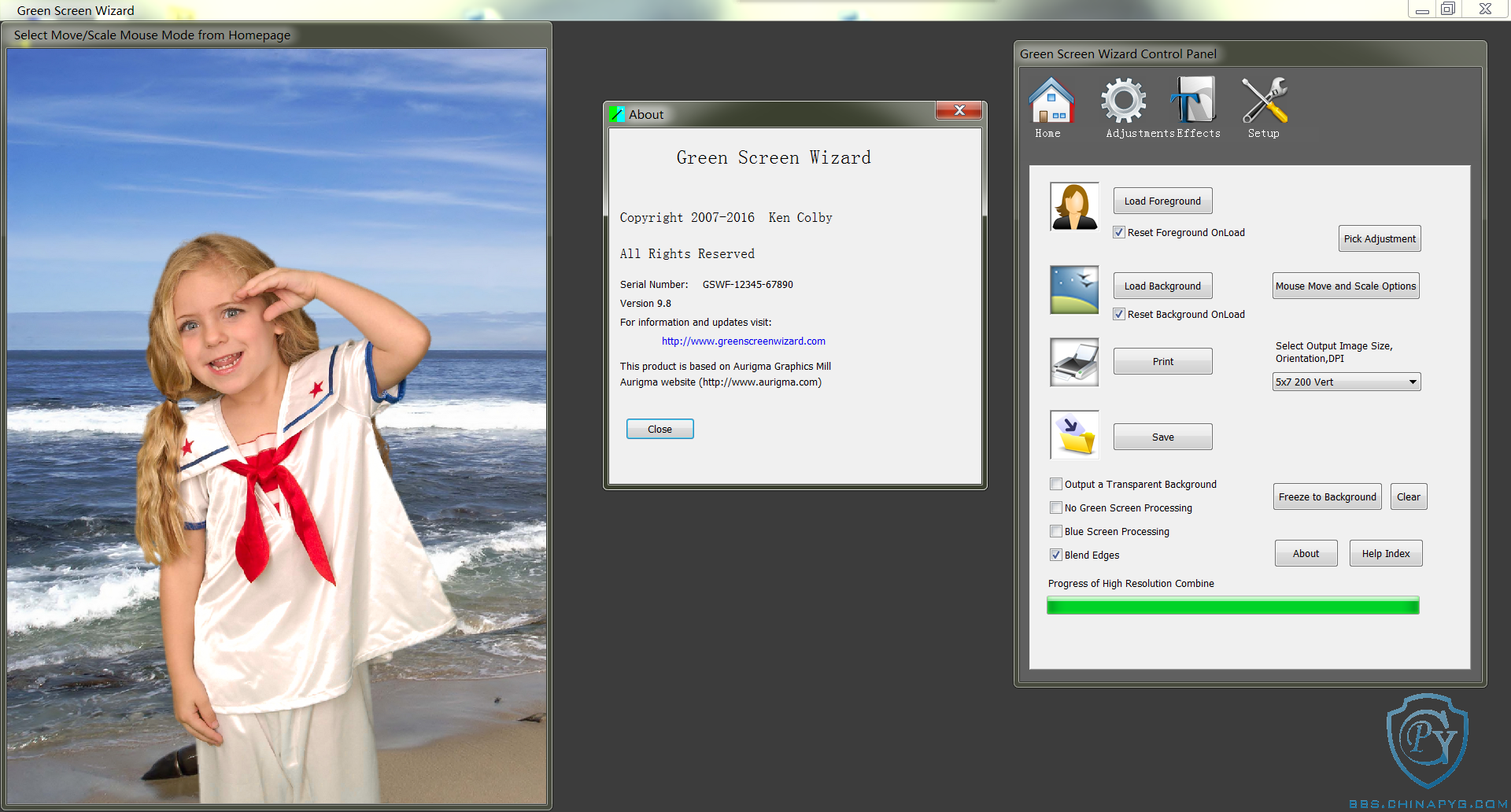Toggle Reset Foreground OnLoad checkbox
This screenshot has width=1511, height=812.
point(1119,232)
